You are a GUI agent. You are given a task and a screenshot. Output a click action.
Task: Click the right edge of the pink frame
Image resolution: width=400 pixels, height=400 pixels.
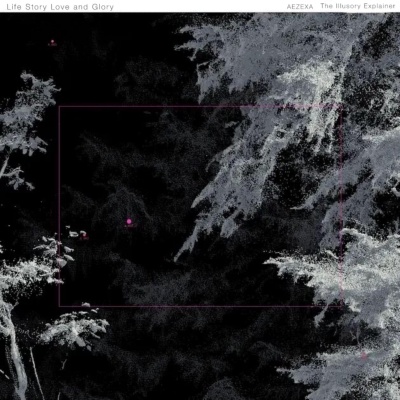pyautogui.click(x=342, y=206)
